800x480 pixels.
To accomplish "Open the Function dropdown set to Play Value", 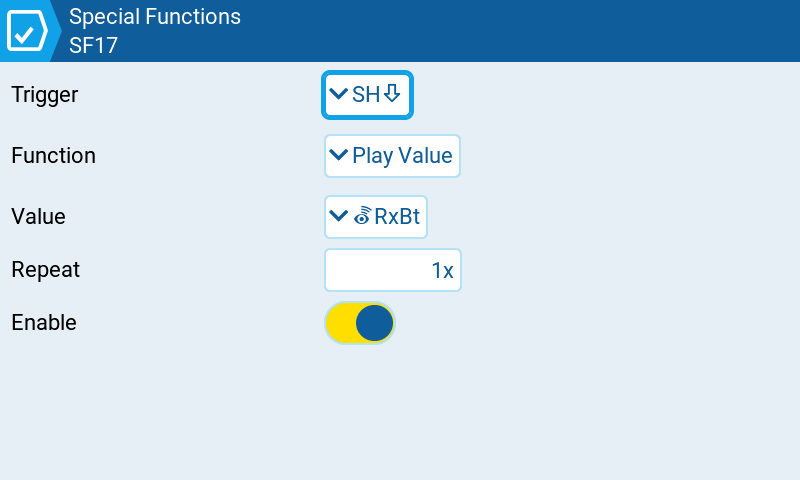I will coord(392,156).
